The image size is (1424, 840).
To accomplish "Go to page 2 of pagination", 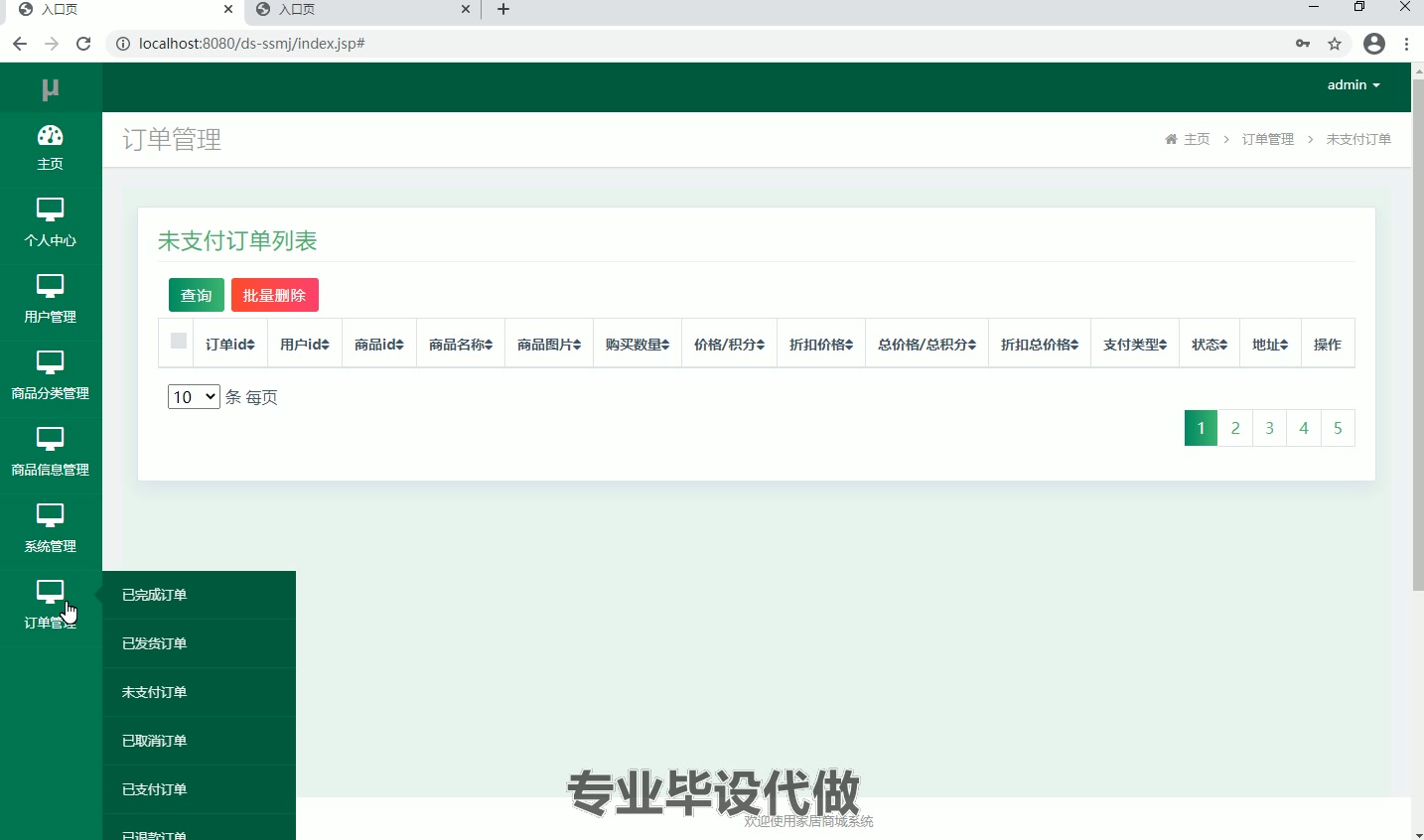I will coord(1235,428).
